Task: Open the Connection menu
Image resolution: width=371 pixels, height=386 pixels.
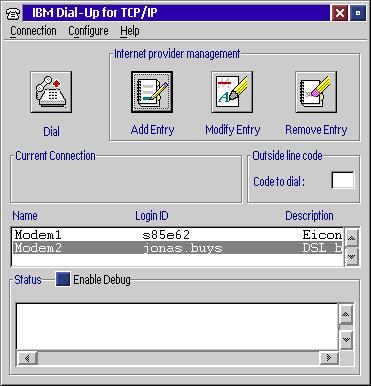Action: click(x=33, y=31)
